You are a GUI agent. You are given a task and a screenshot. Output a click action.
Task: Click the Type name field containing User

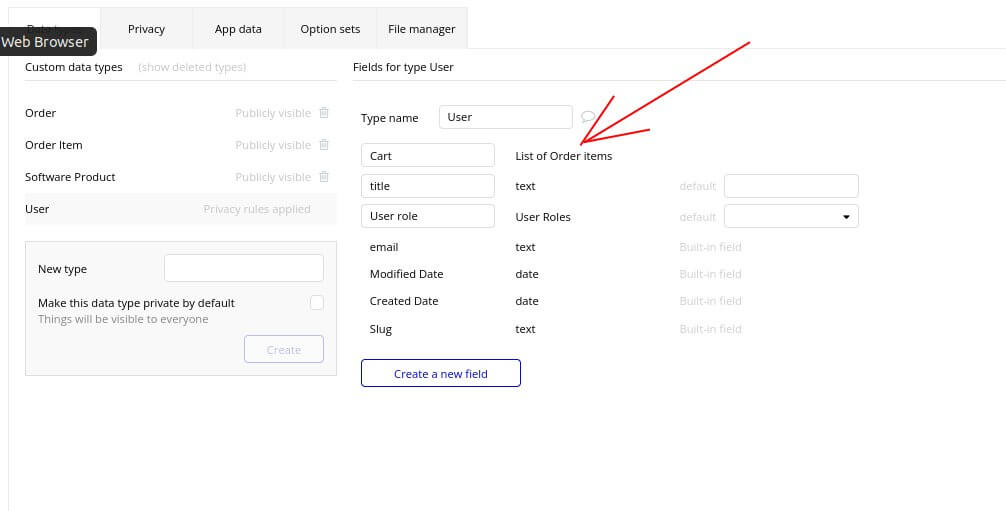[x=505, y=117]
